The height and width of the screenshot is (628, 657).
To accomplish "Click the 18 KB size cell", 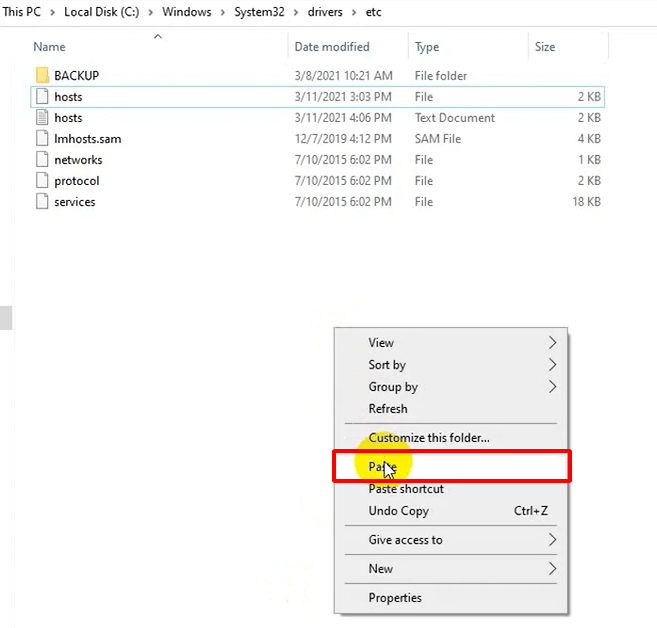I will tap(587, 202).
